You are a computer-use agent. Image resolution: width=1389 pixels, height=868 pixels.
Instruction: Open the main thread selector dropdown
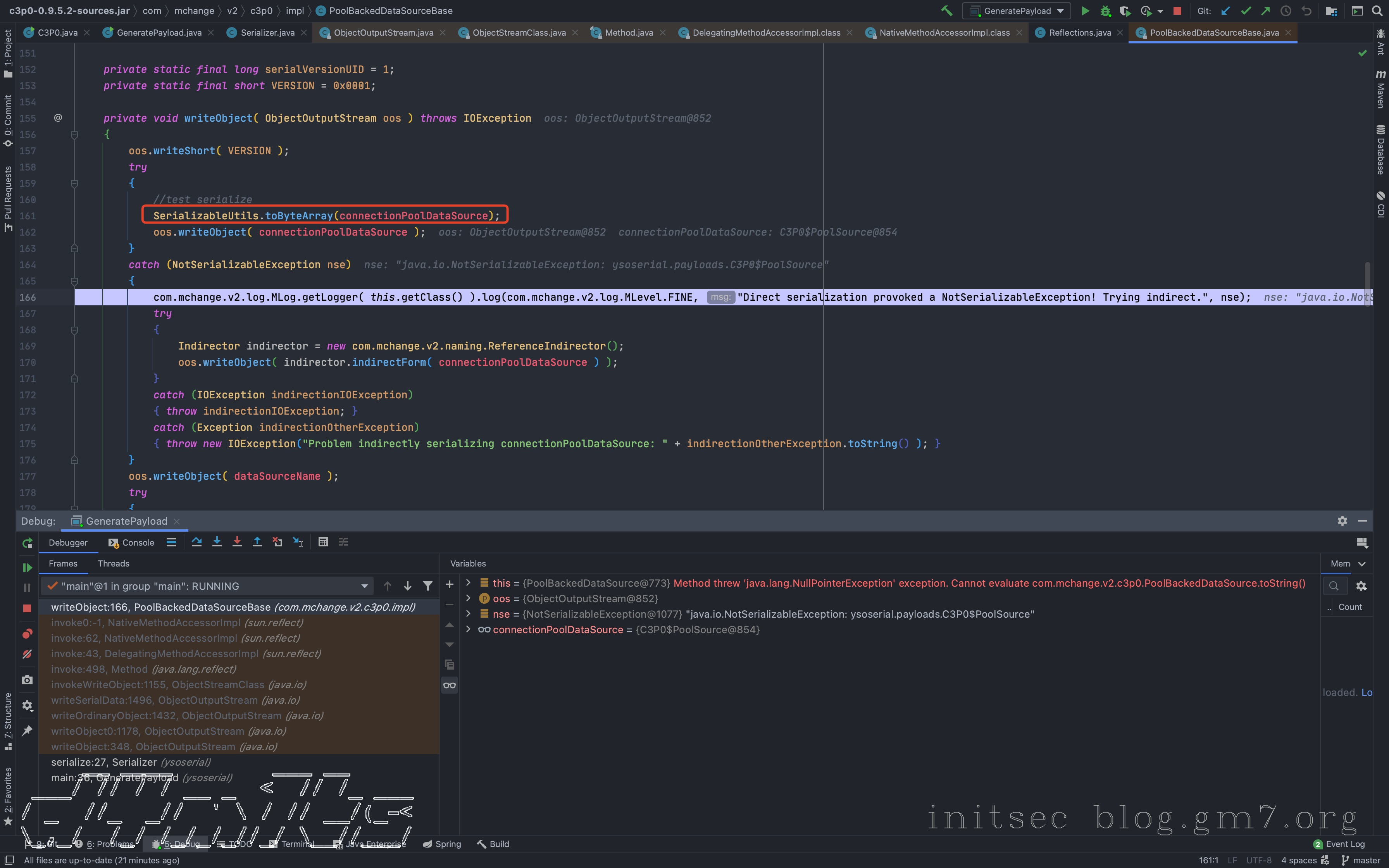(364, 586)
